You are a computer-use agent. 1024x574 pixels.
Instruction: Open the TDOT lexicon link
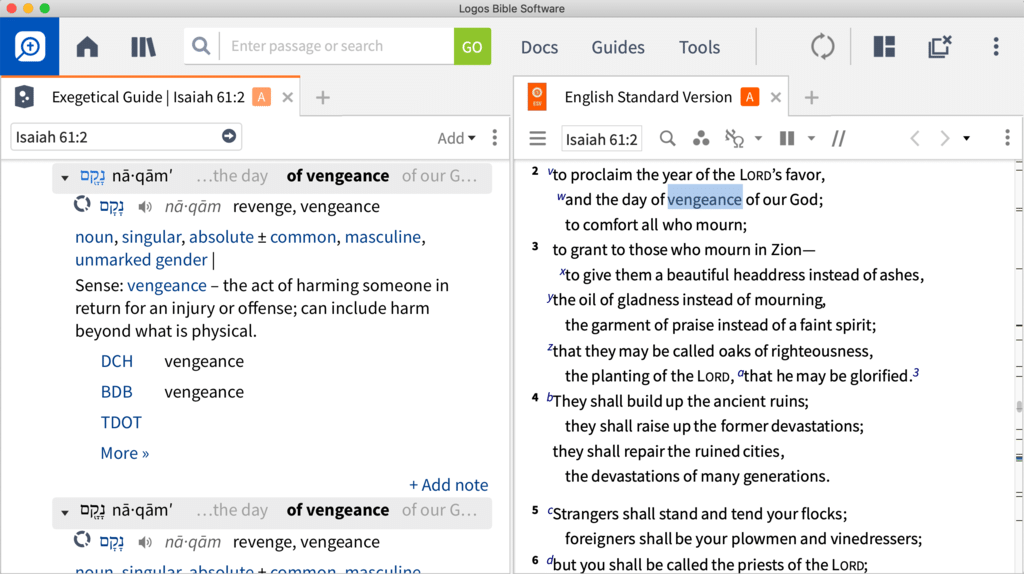pos(121,423)
